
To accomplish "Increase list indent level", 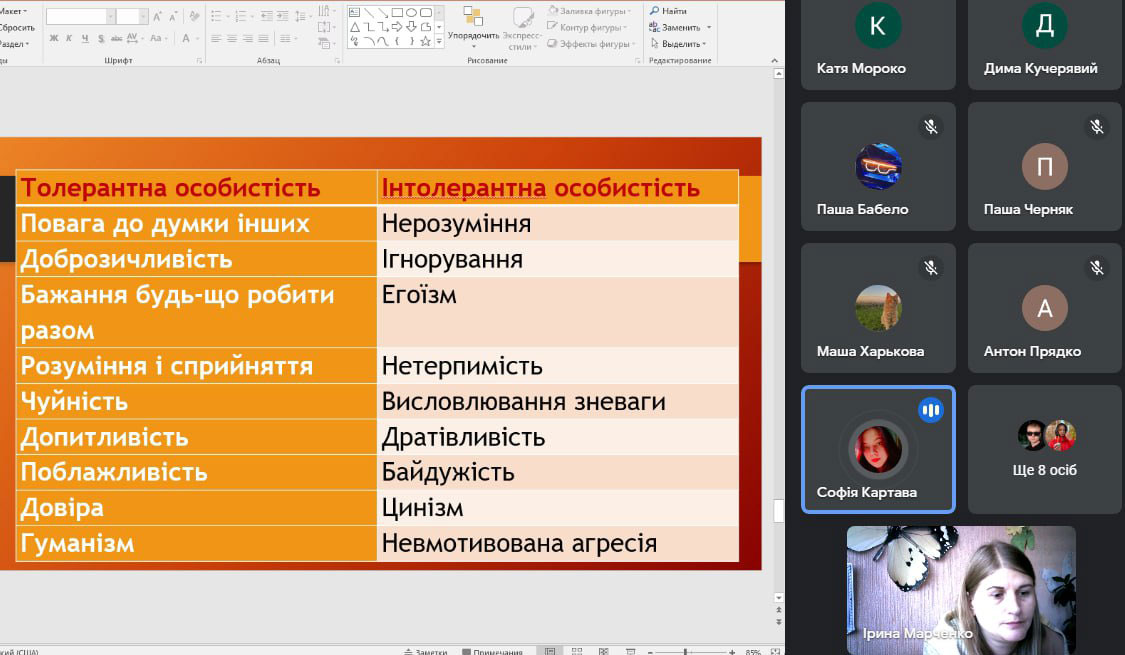I will pyautogui.click(x=283, y=17).
